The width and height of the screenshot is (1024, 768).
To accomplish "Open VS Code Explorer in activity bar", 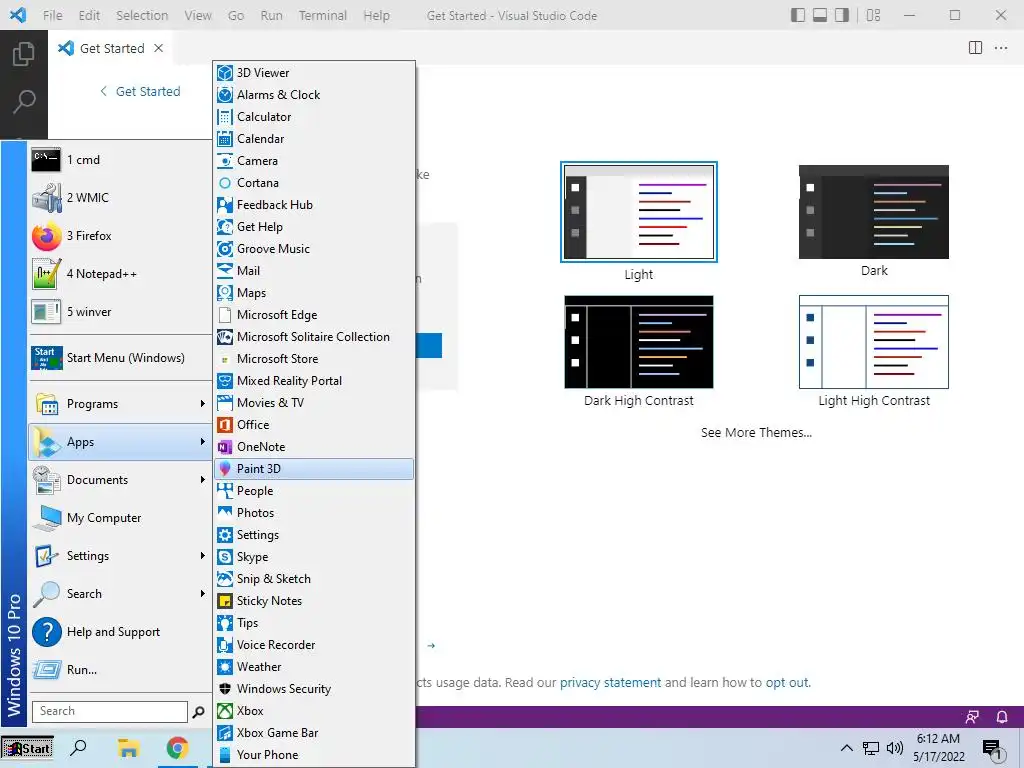I will (24, 54).
